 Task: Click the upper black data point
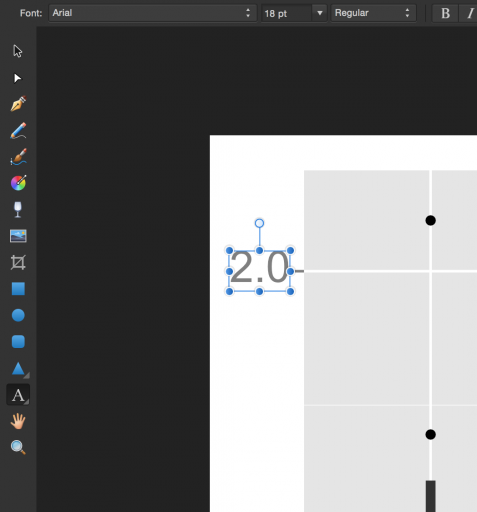click(430, 220)
